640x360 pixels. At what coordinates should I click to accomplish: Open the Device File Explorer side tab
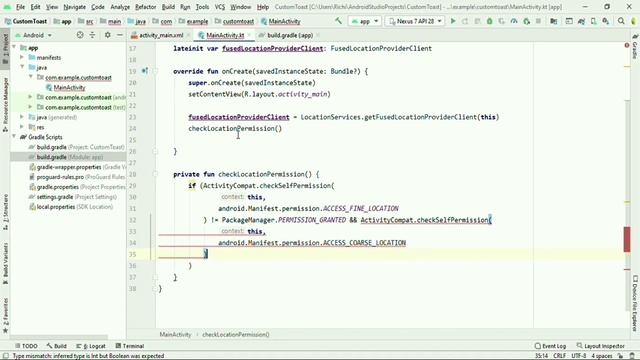(x=635, y=302)
